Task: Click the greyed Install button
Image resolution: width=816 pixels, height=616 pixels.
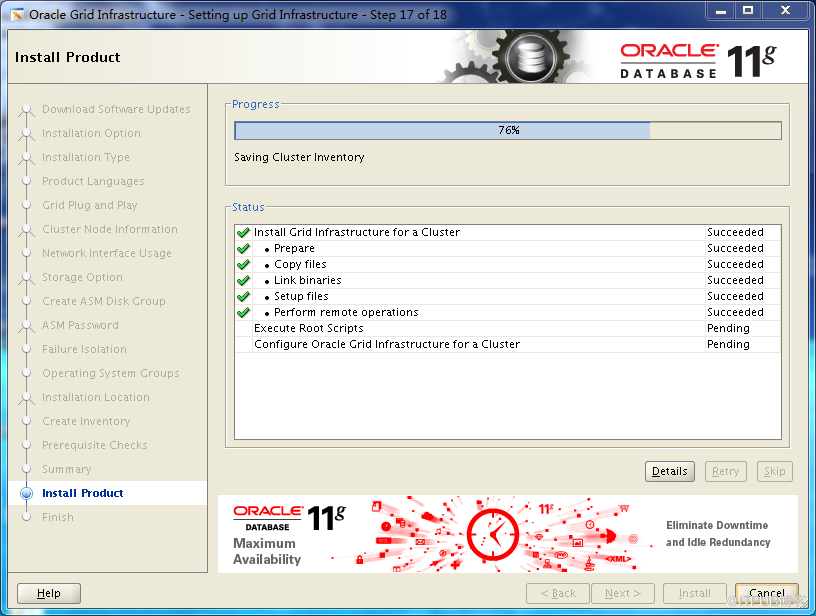Action: coord(694,593)
